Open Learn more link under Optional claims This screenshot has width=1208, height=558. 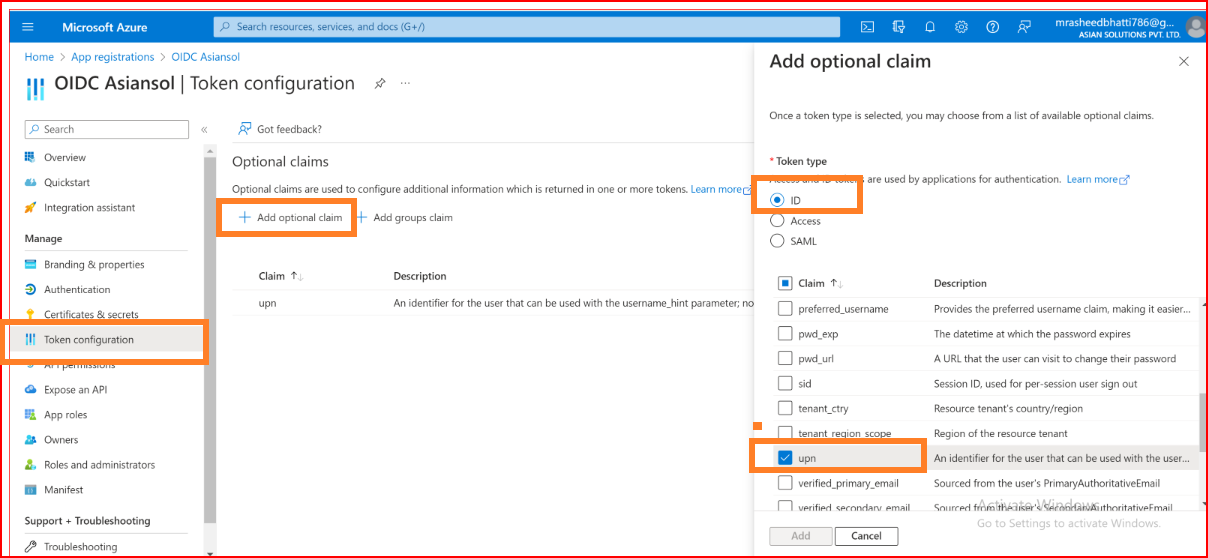tap(720, 189)
